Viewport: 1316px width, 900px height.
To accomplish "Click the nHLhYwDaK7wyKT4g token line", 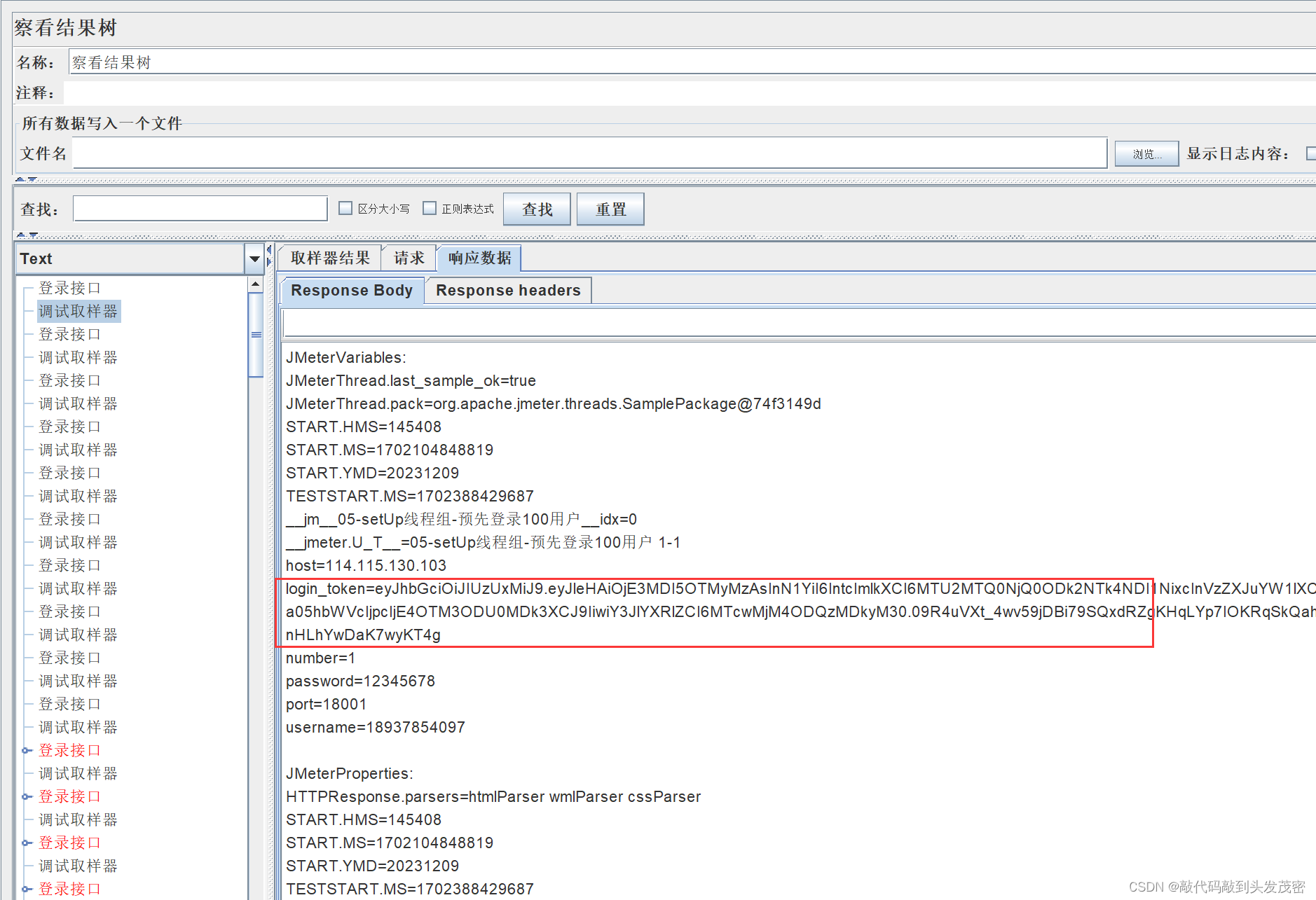I will [x=363, y=635].
